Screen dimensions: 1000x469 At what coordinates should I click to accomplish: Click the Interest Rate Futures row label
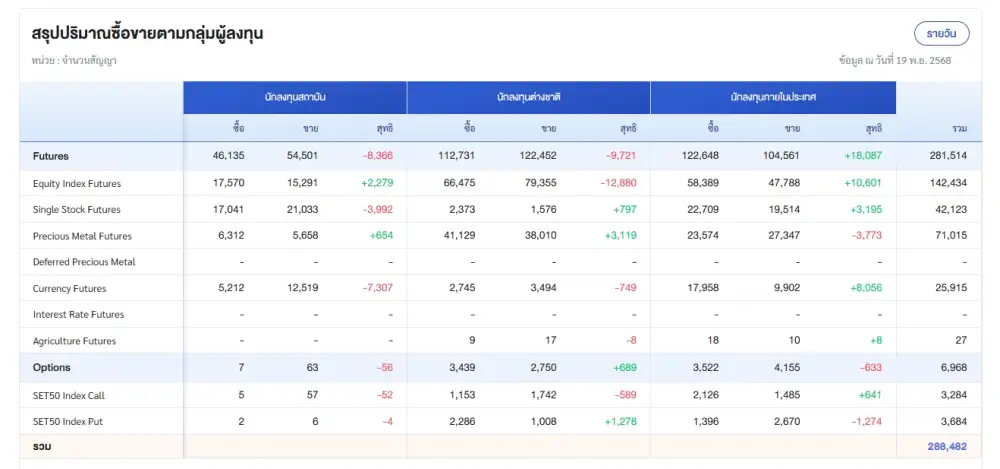(78, 315)
